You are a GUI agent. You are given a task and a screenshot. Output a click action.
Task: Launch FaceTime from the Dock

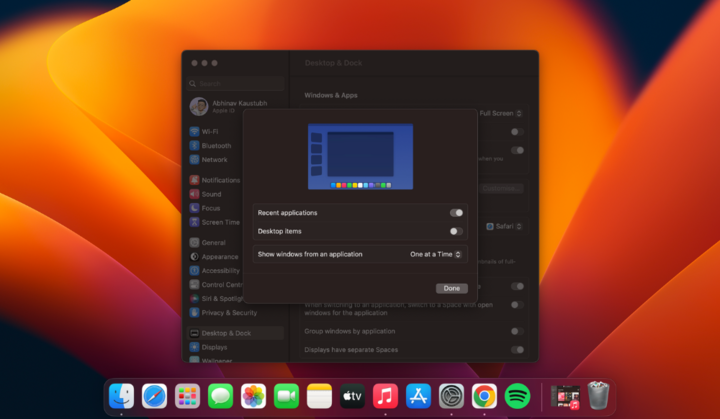point(287,396)
